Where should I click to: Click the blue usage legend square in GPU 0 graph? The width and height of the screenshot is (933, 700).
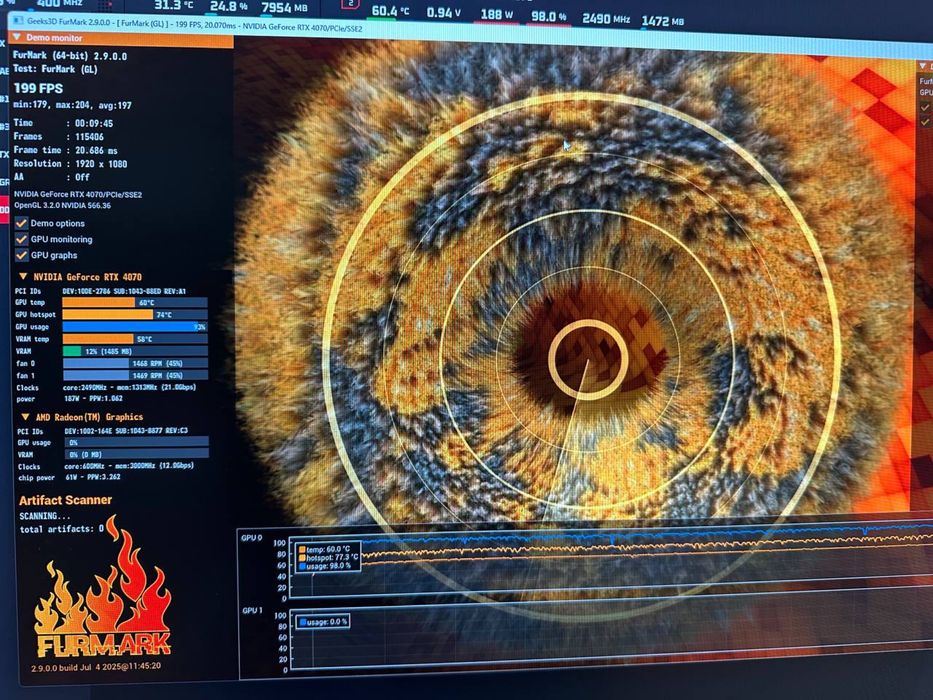point(302,566)
